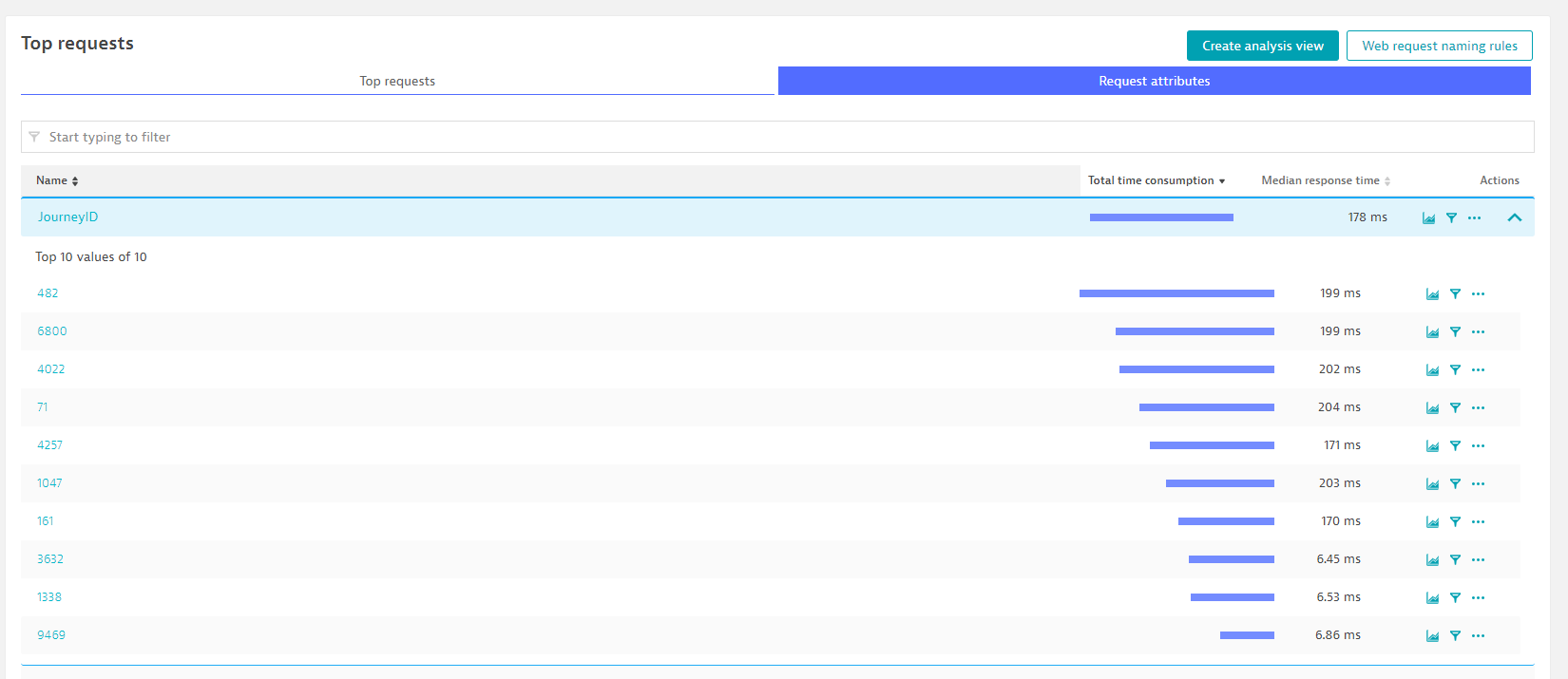This screenshot has height=679, width=1568.
Task: Apply filter icon for value 4022
Action: [1455, 370]
